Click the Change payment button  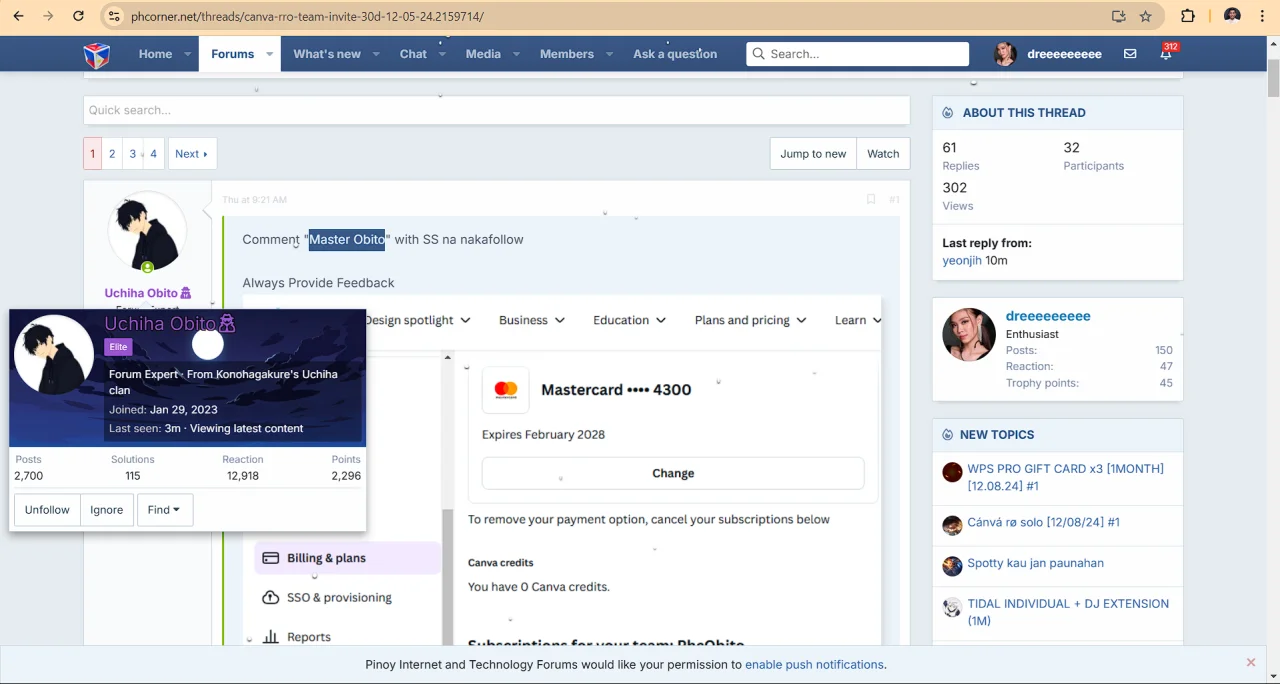pyautogui.click(x=673, y=473)
